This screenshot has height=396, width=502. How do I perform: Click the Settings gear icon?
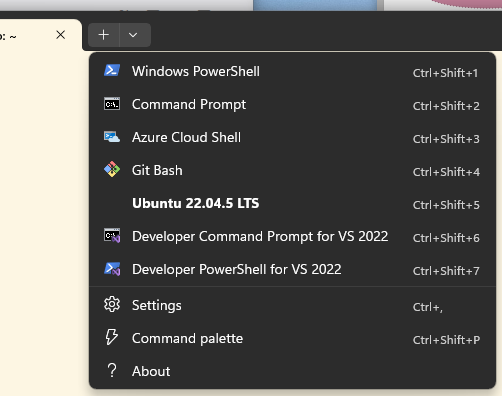[112, 304]
